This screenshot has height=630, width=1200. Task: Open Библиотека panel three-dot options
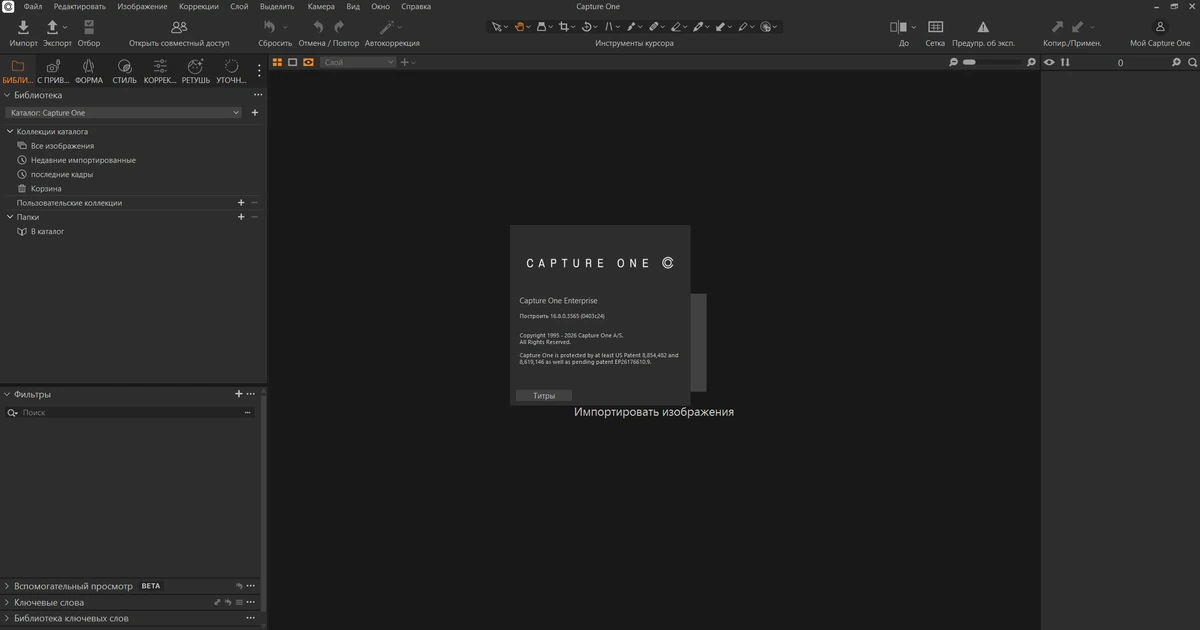(x=258, y=95)
